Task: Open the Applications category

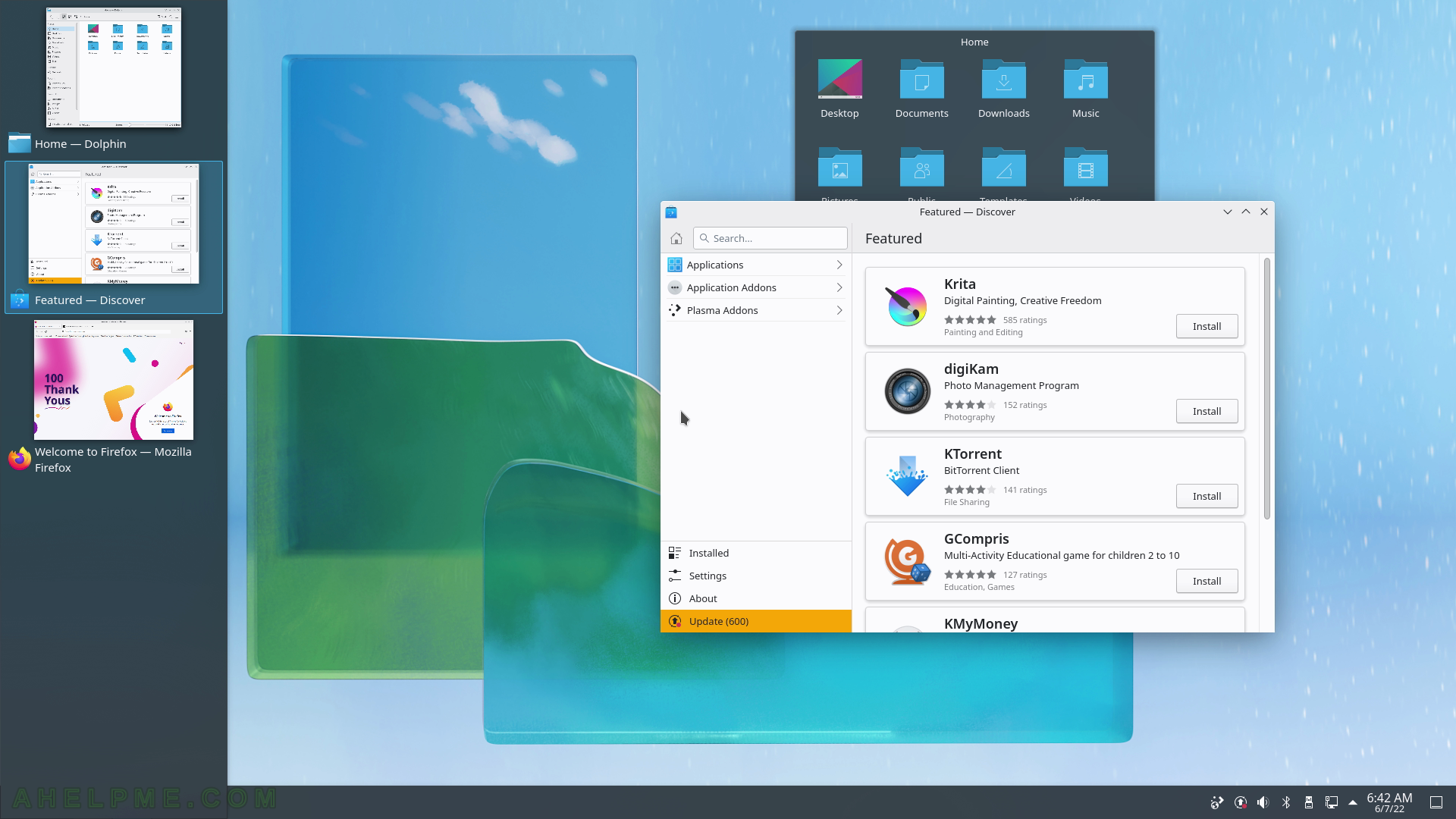Action: tap(756, 265)
